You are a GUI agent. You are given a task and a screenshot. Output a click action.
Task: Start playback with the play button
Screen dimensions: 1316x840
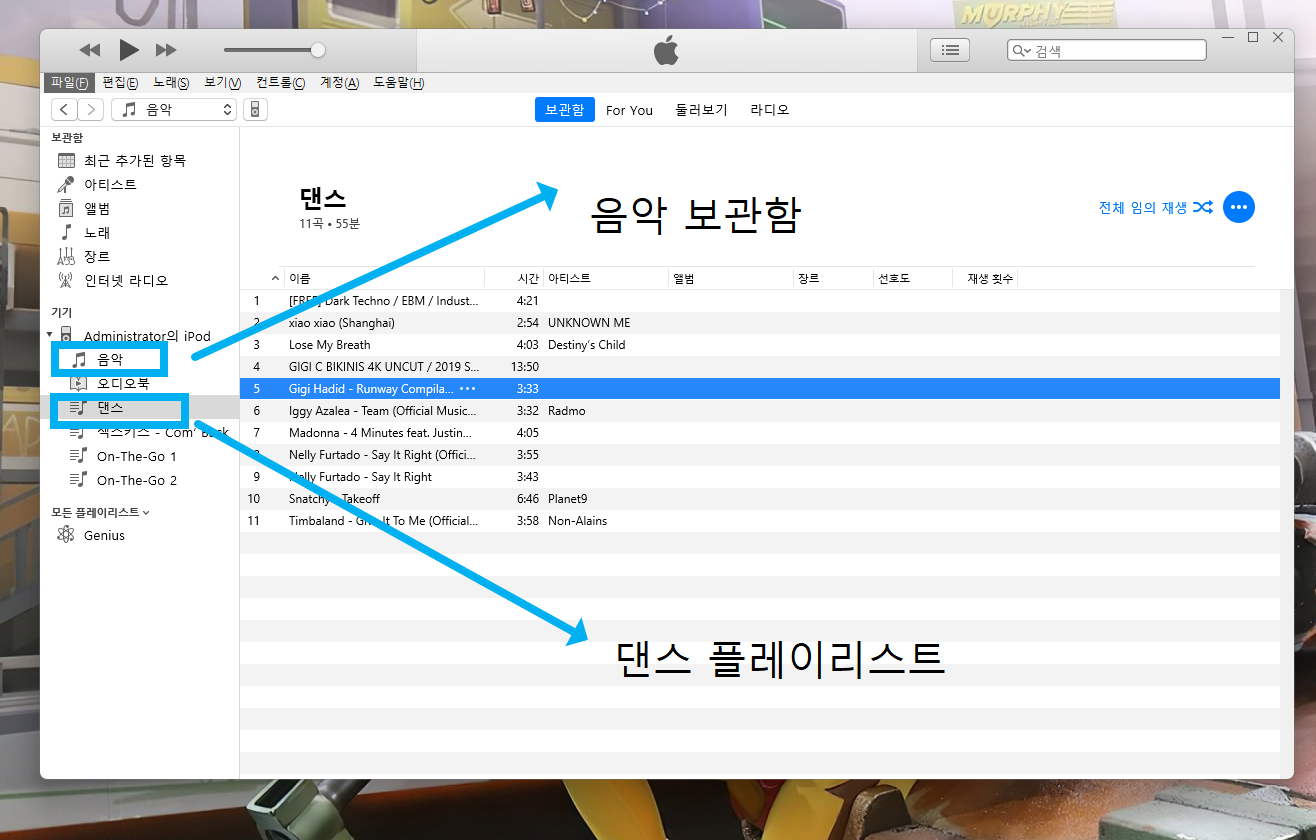[129, 50]
